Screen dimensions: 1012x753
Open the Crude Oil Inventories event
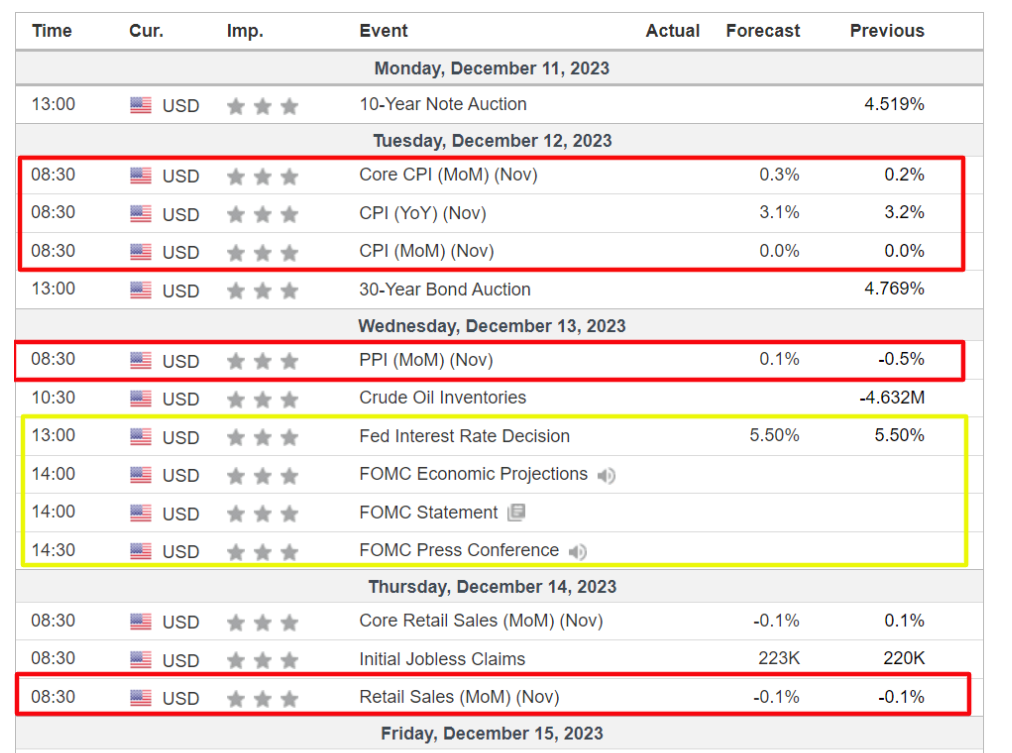tap(442, 398)
